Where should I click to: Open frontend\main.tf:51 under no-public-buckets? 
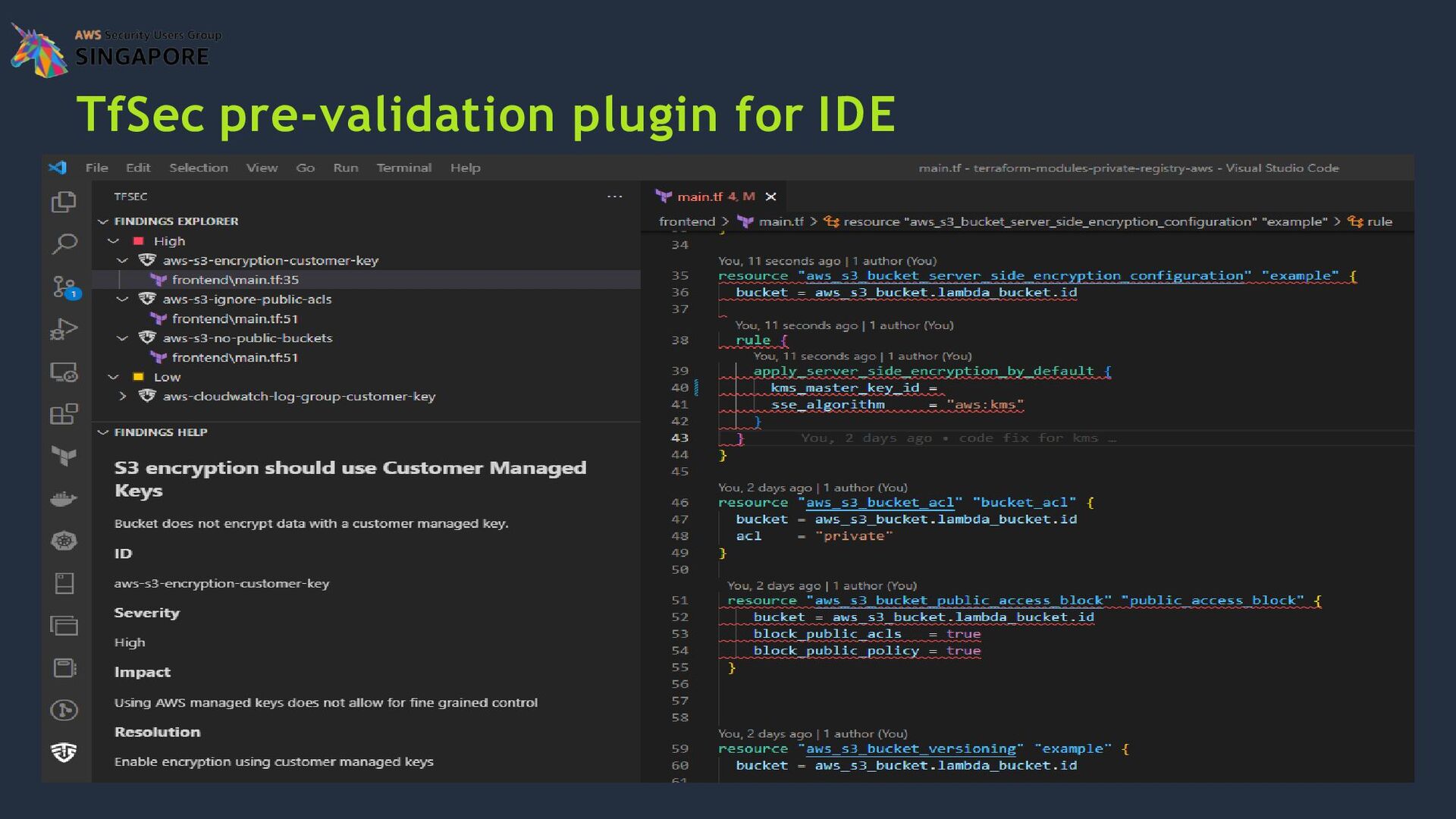click(x=235, y=358)
